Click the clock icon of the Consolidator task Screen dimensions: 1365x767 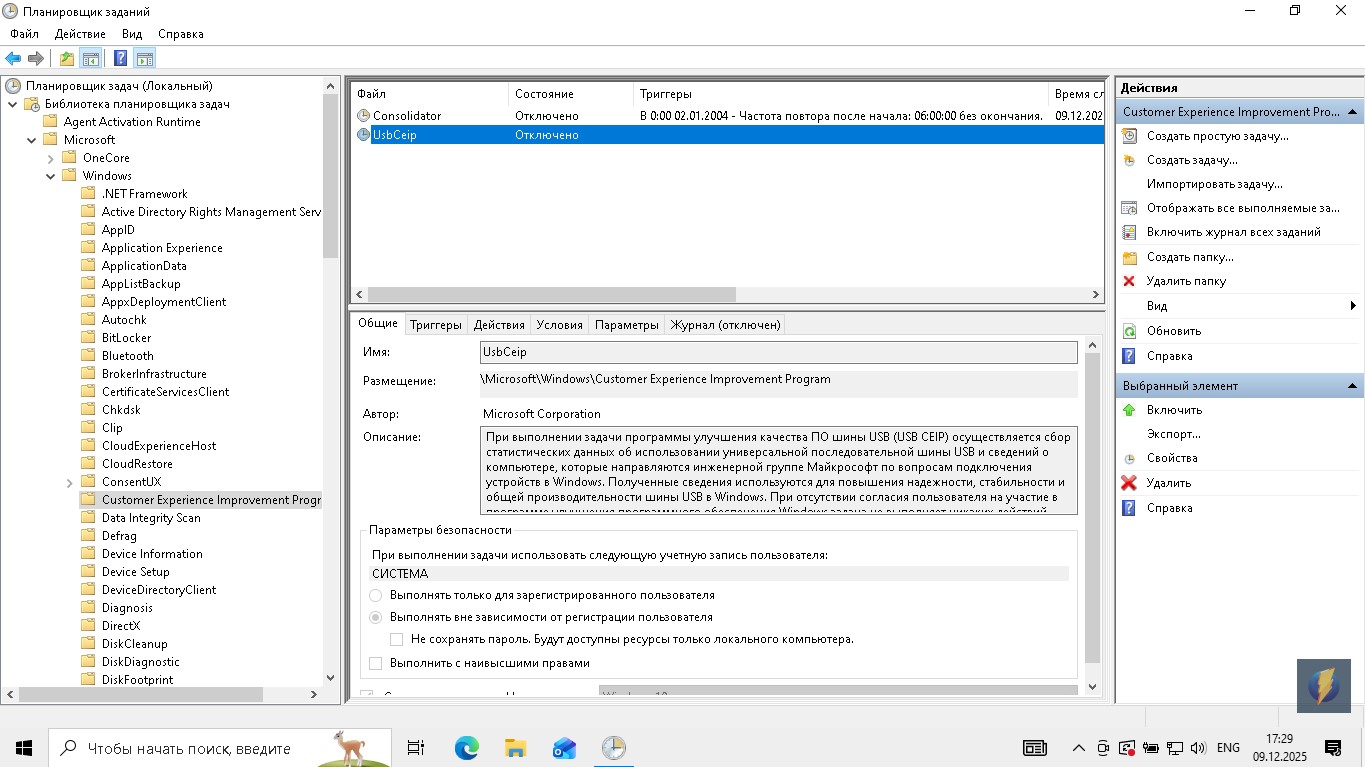coord(363,116)
